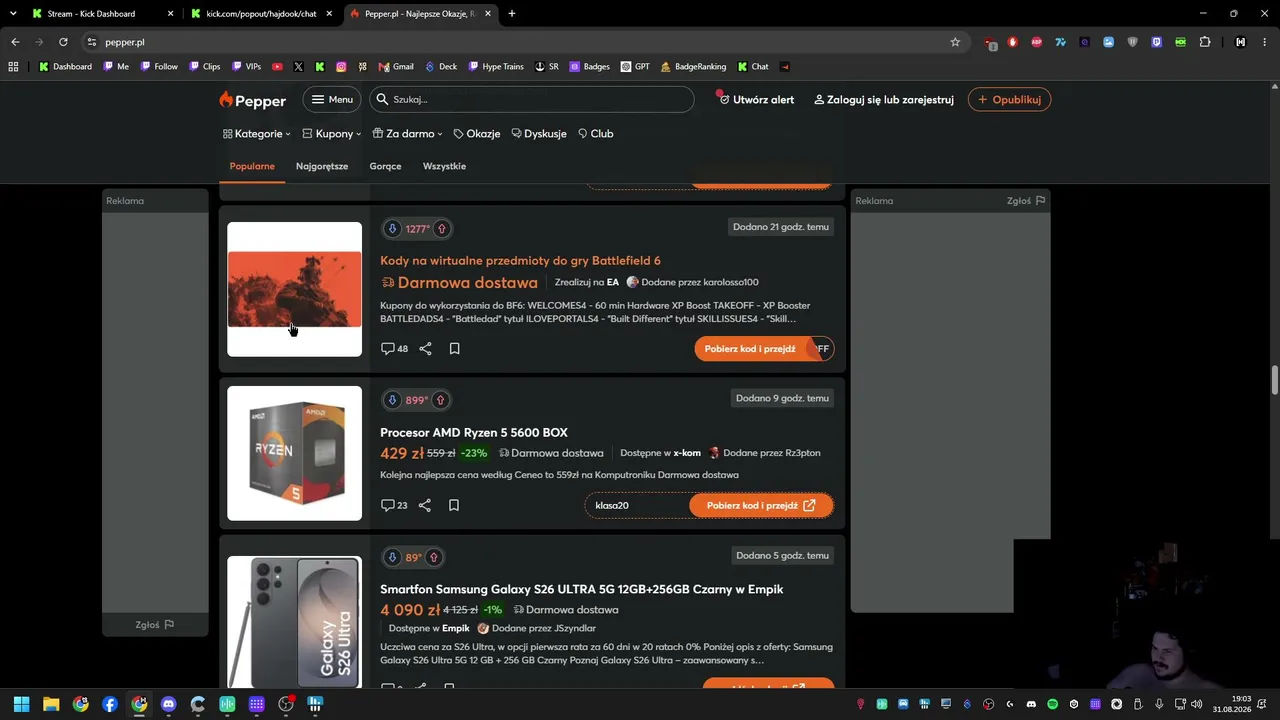The width and height of the screenshot is (1280, 720).
Task: Open the Samsung Galaxy S26 ULTRA deal title
Action: (582, 590)
